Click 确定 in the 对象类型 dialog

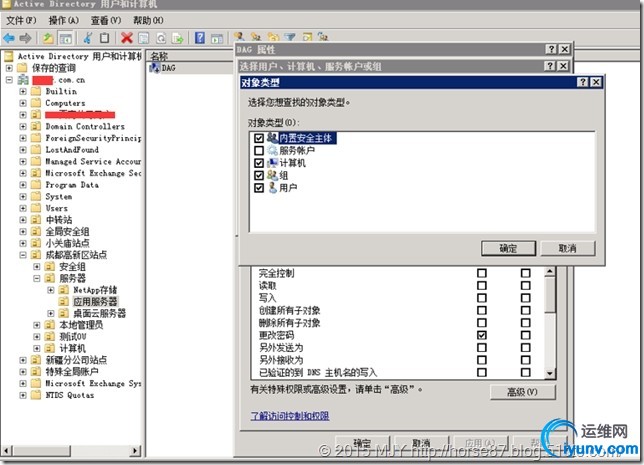tap(508, 248)
